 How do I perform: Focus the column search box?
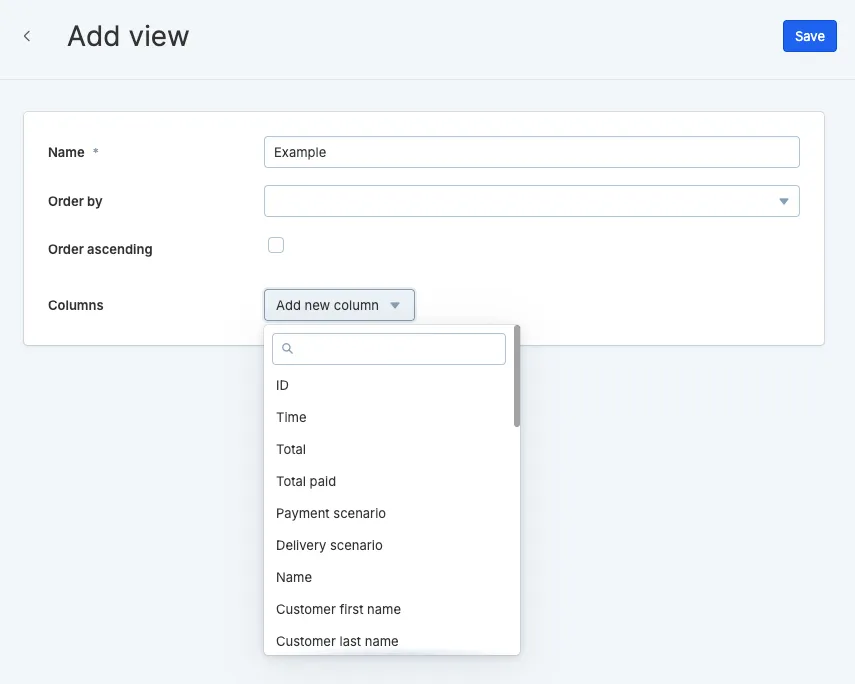pyautogui.click(x=389, y=349)
